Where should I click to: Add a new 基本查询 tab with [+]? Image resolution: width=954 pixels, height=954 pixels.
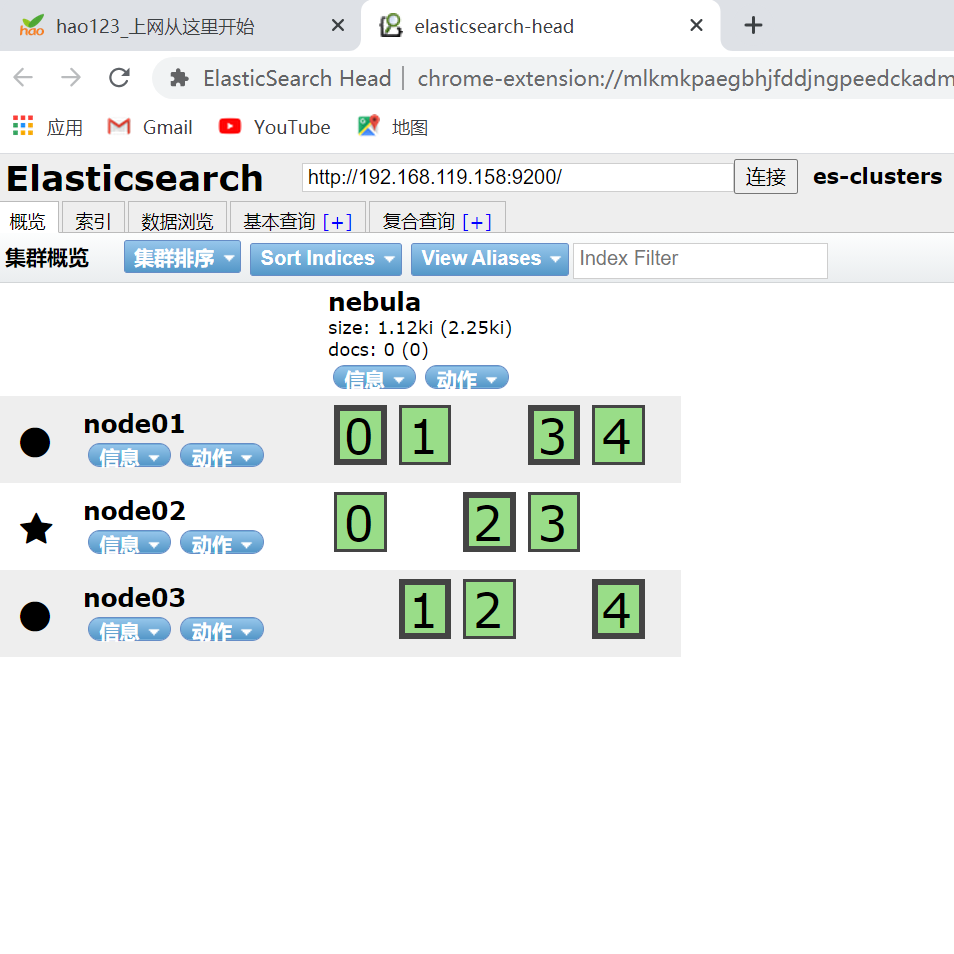pos(338,223)
